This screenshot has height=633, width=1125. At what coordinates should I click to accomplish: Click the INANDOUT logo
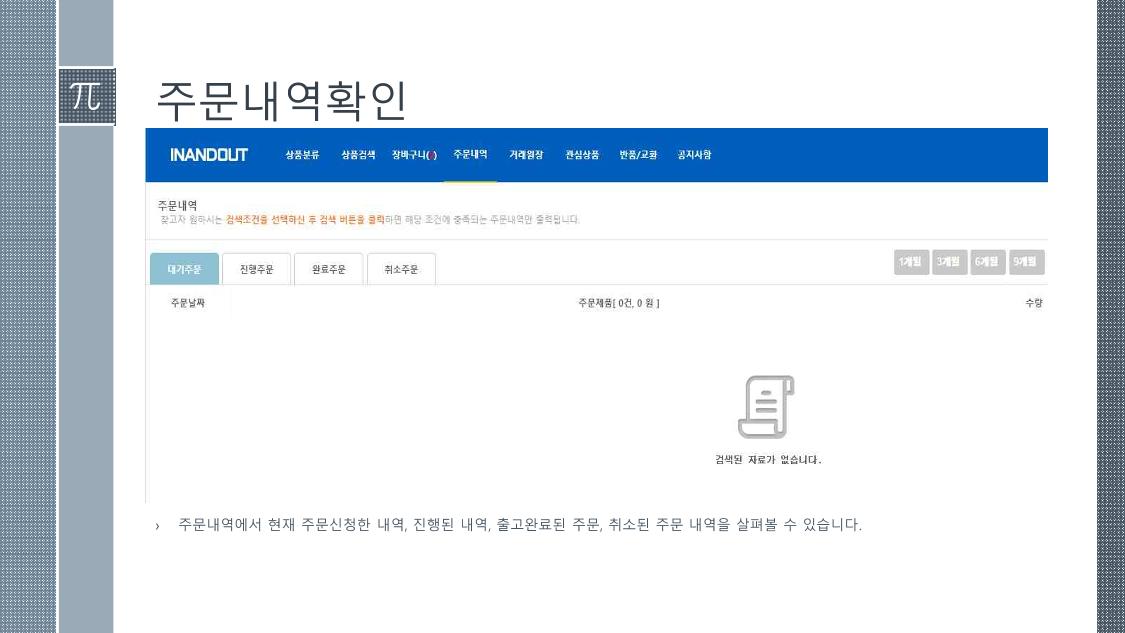coord(209,155)
